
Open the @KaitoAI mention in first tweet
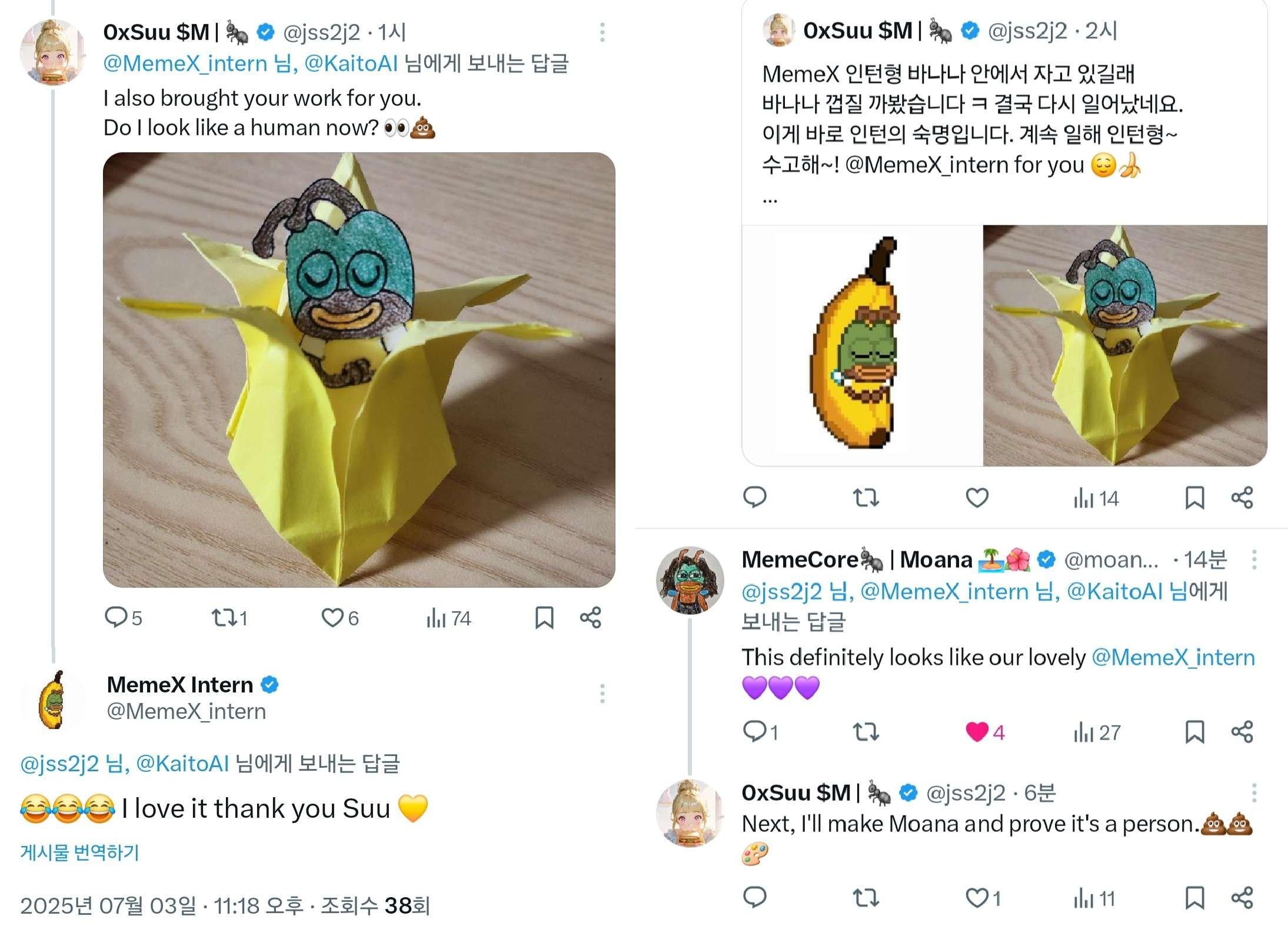point(351,64)
